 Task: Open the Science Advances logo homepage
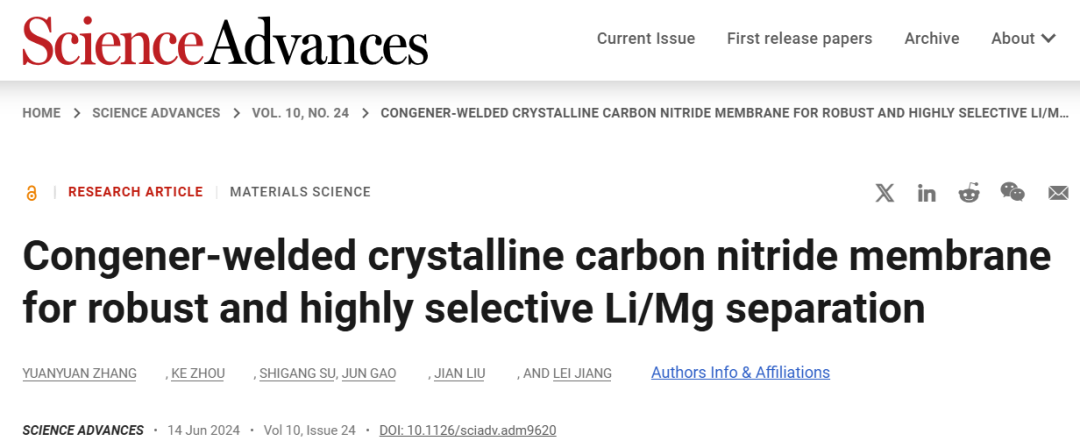pos(225,40)
